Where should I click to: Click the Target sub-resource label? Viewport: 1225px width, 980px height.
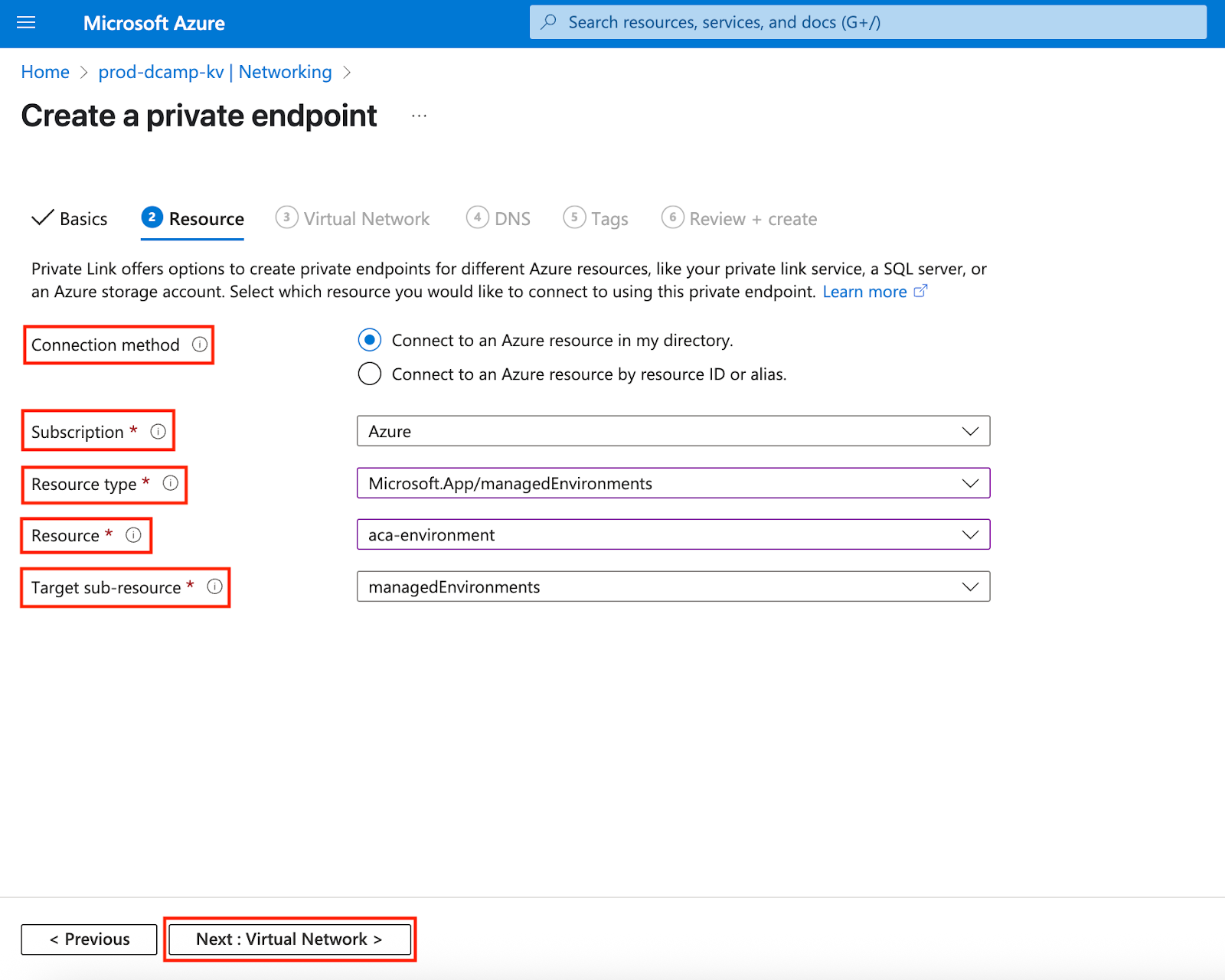106,587
